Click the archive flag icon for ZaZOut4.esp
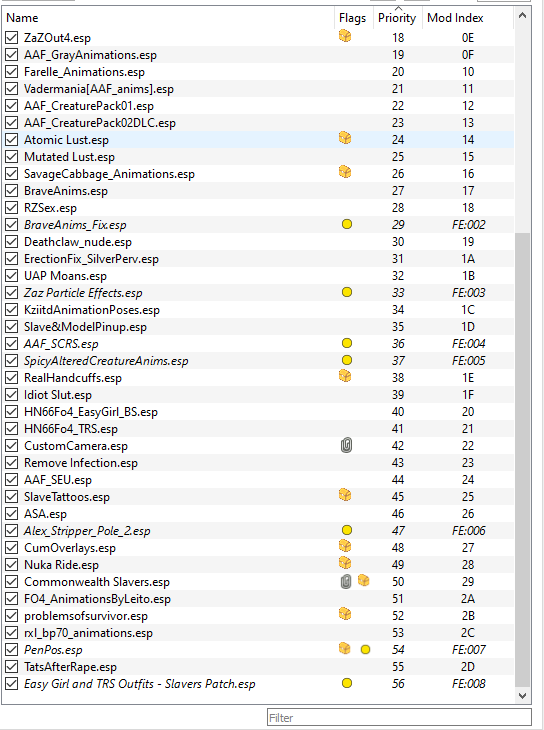 (x=345, y=36)
